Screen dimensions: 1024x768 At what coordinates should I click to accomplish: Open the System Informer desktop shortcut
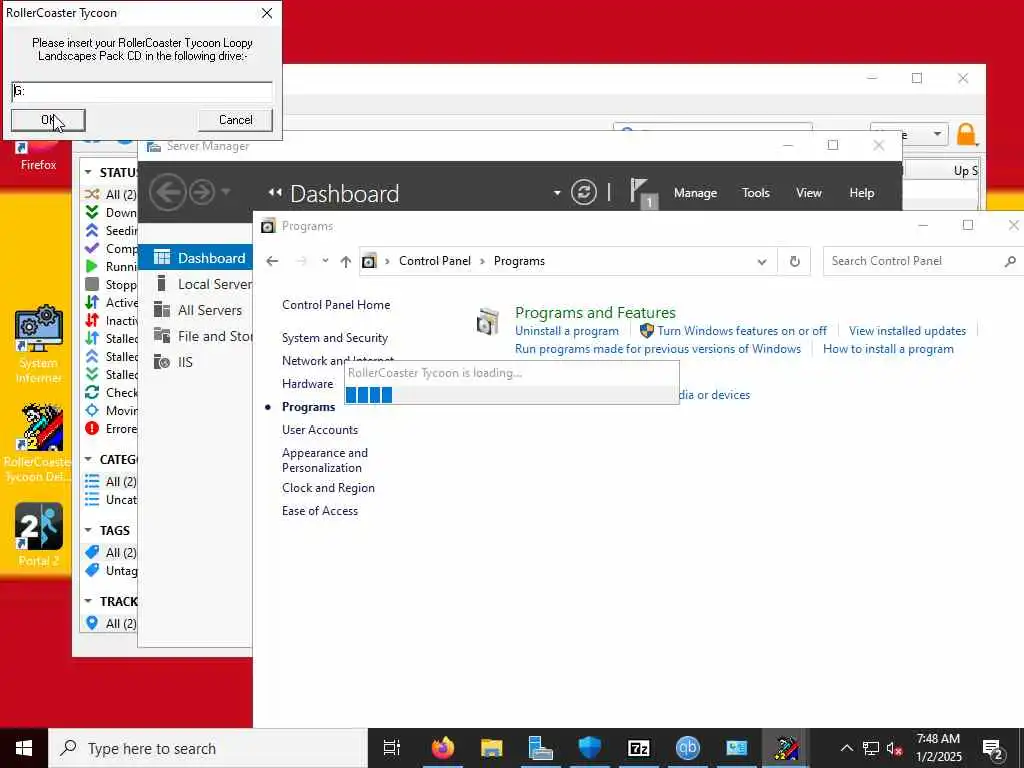(x=39, y=344)
